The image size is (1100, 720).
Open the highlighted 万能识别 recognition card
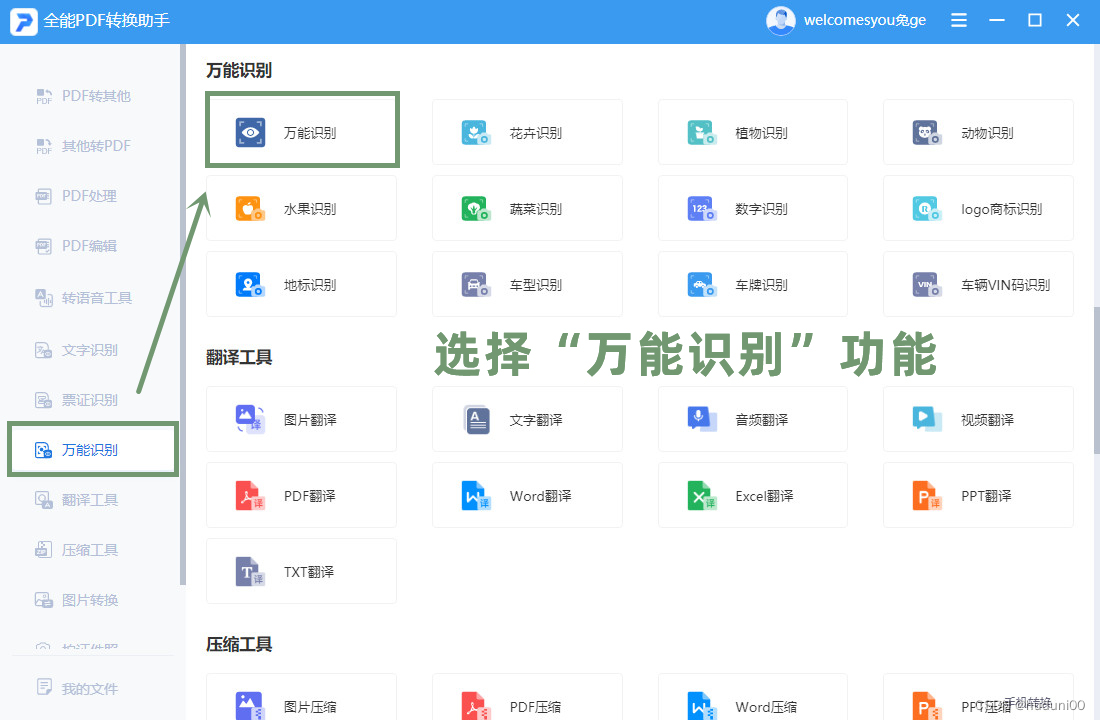click(301, 129)
